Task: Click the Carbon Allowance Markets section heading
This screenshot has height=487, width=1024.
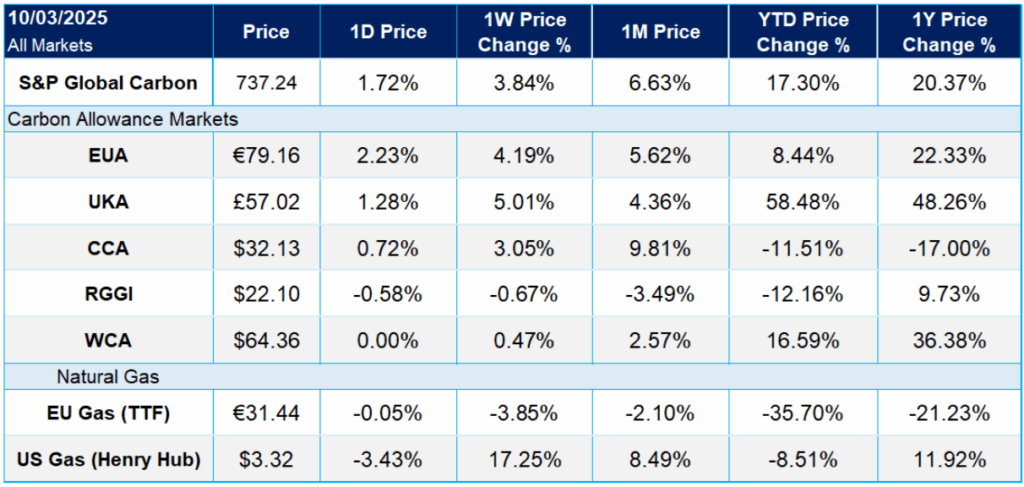Action: coord(123,119)
